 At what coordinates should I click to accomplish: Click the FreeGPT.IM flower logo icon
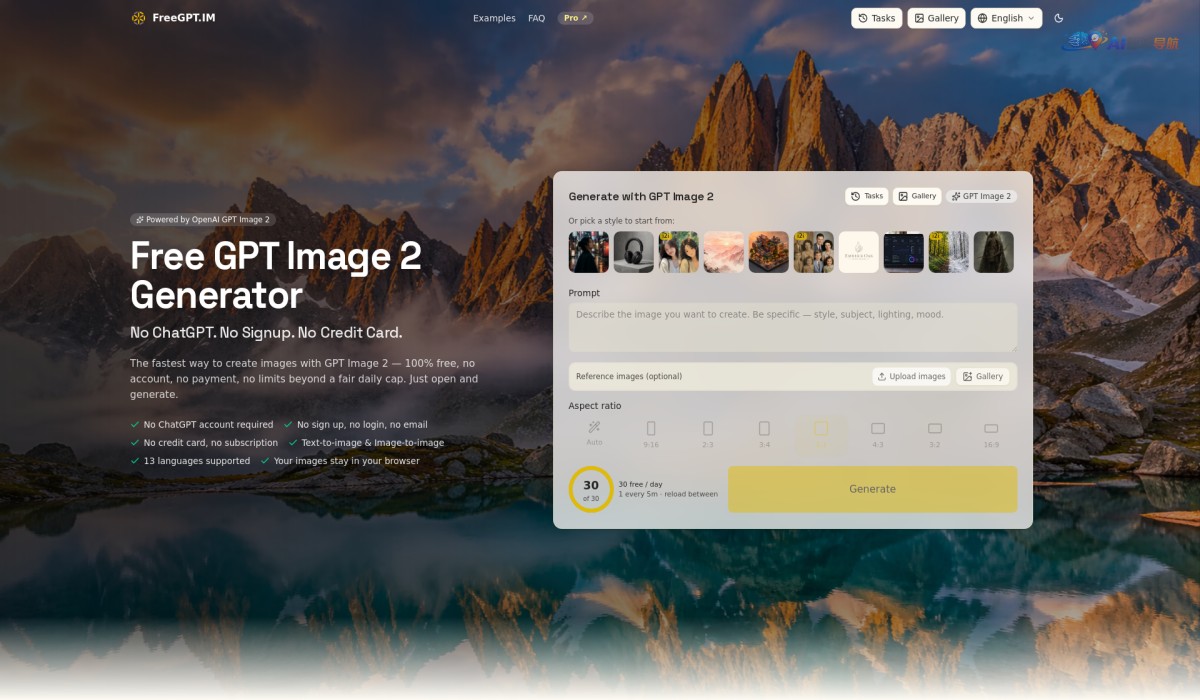pos(139,18)
